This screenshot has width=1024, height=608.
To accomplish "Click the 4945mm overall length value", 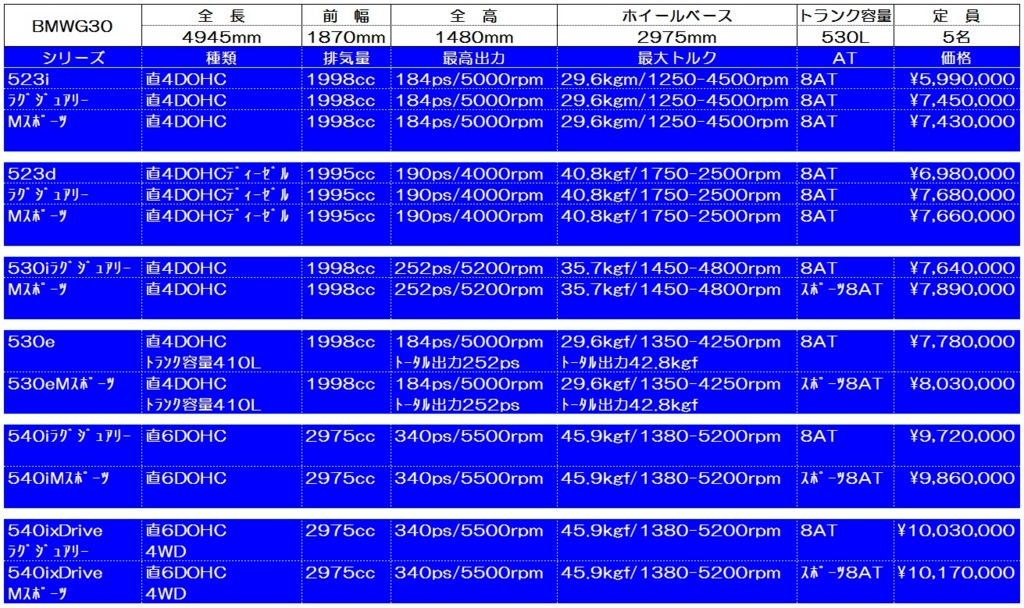I will pos(221,37).
